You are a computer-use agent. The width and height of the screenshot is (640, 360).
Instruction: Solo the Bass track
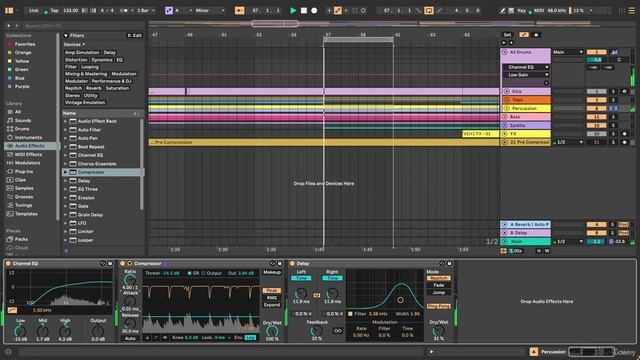pyautogui.click(x=613, y=117)
